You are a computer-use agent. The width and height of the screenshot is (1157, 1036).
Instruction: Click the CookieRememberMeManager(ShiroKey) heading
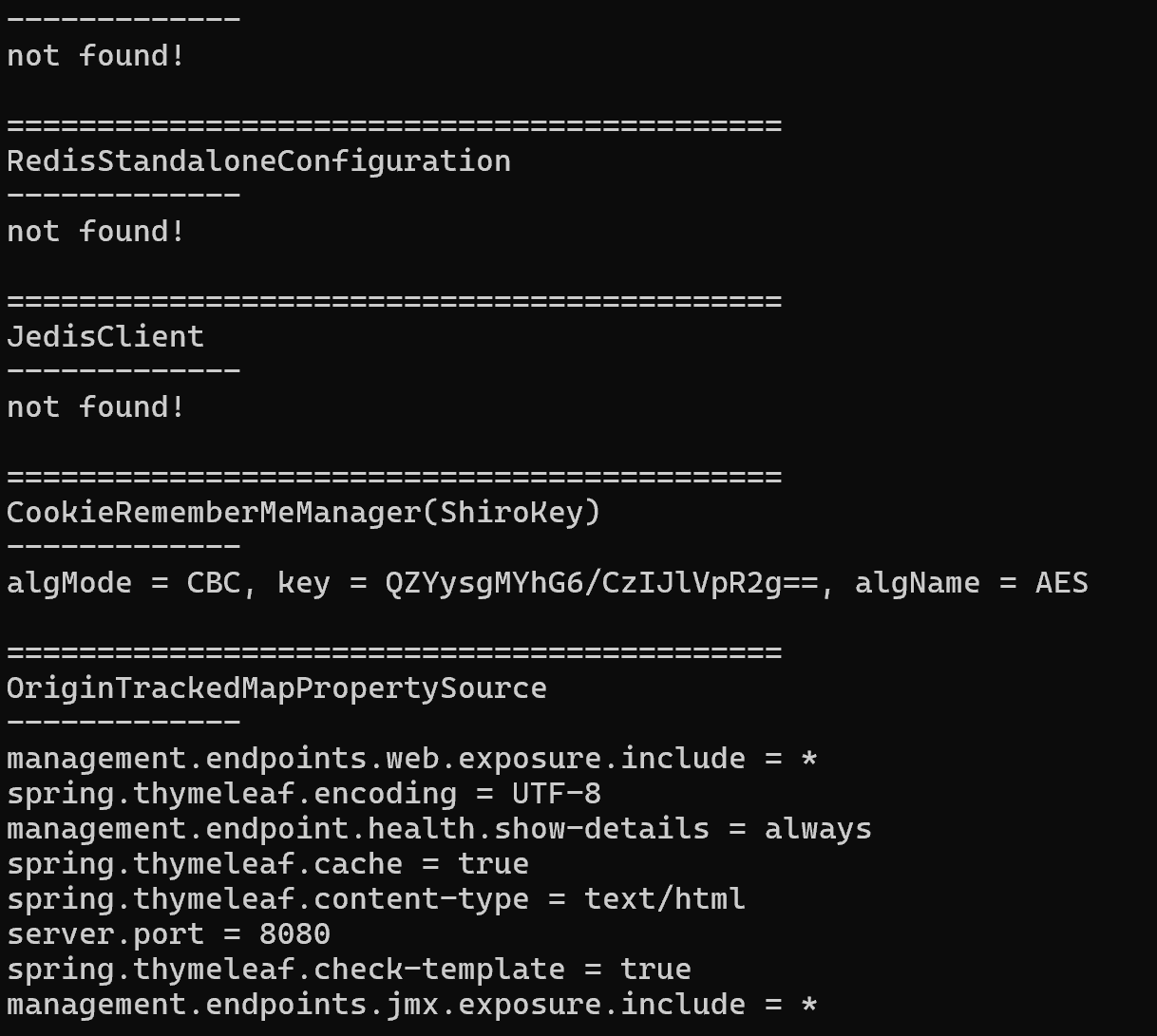[304, 513]
